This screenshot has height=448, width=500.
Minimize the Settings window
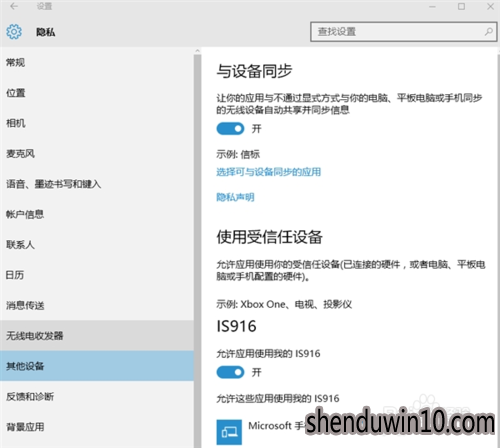(432, 6)
